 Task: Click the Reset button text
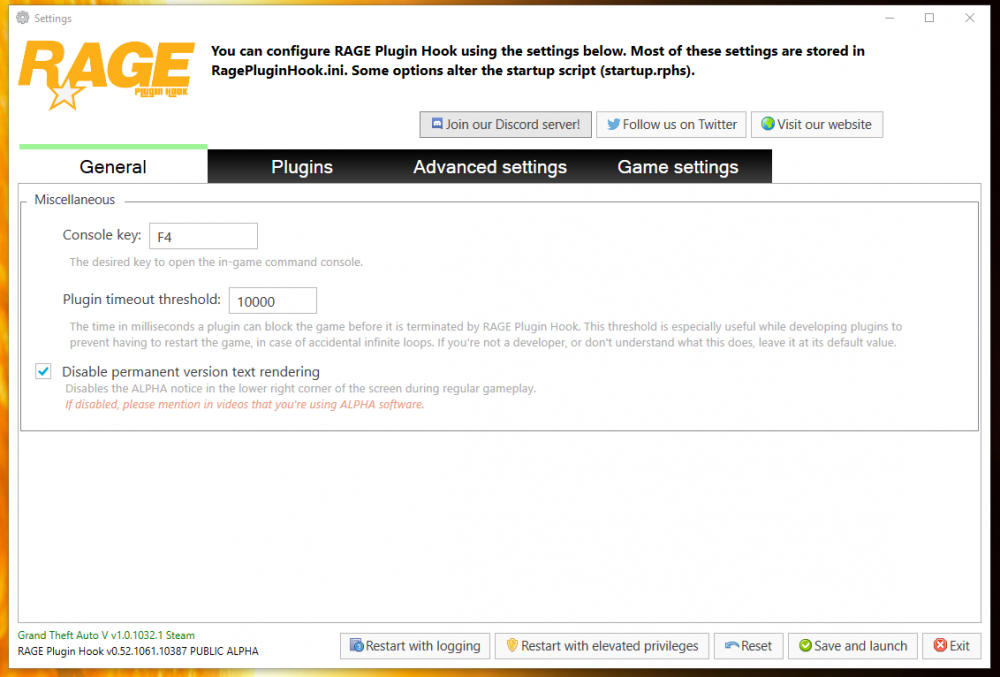click(x=756, y=646)
